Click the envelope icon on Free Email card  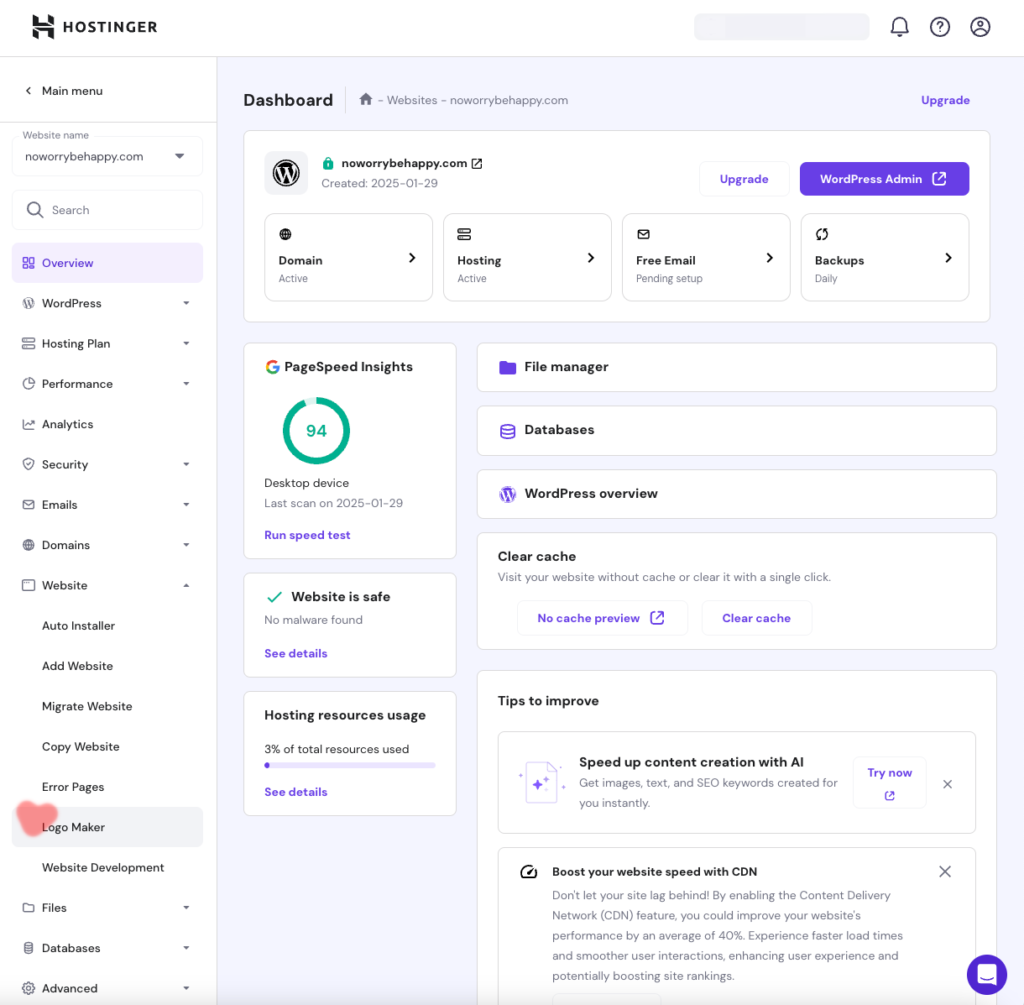tap(643, 234)
